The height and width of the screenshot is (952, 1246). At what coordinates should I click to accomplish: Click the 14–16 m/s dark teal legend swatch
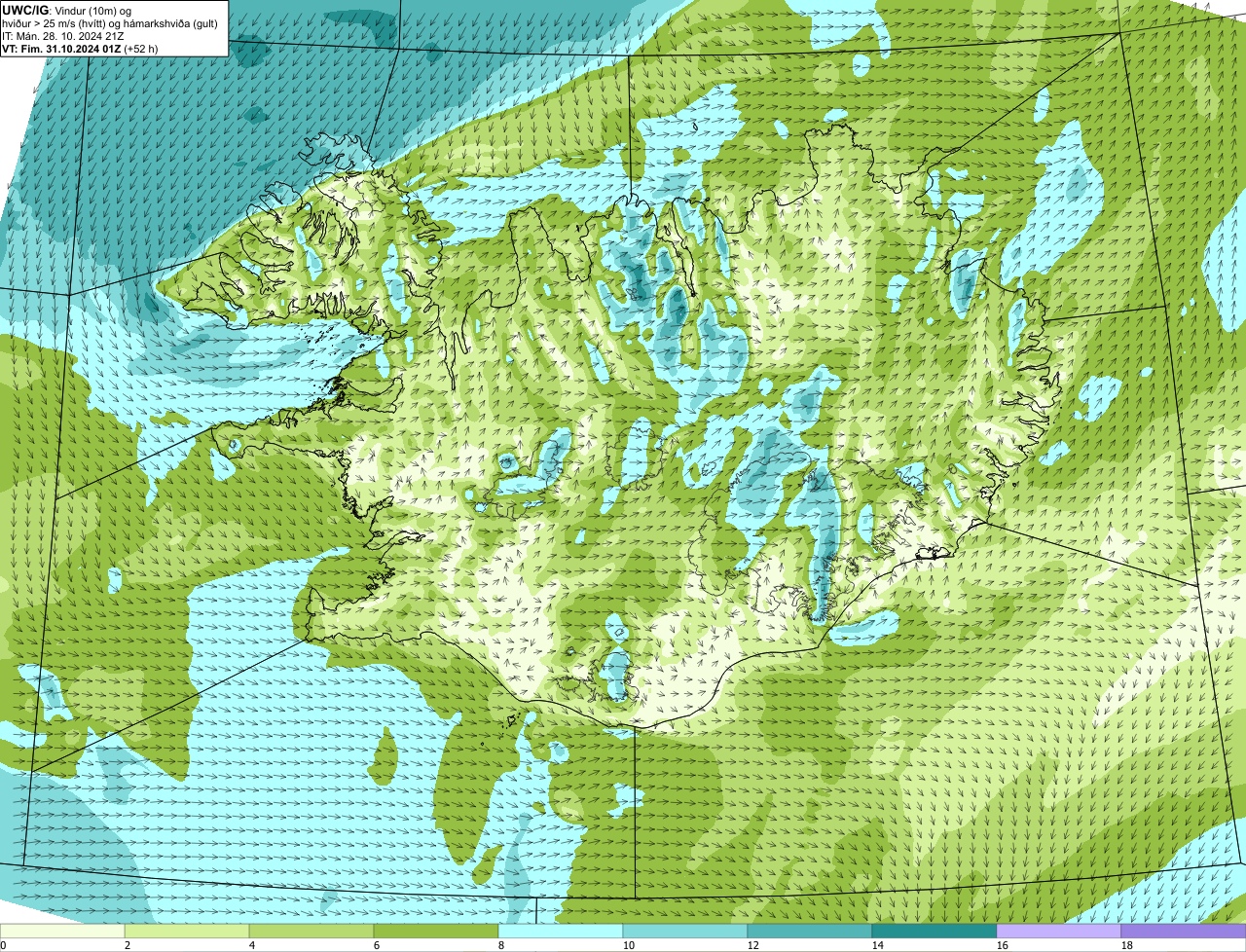tap(934, 931)
